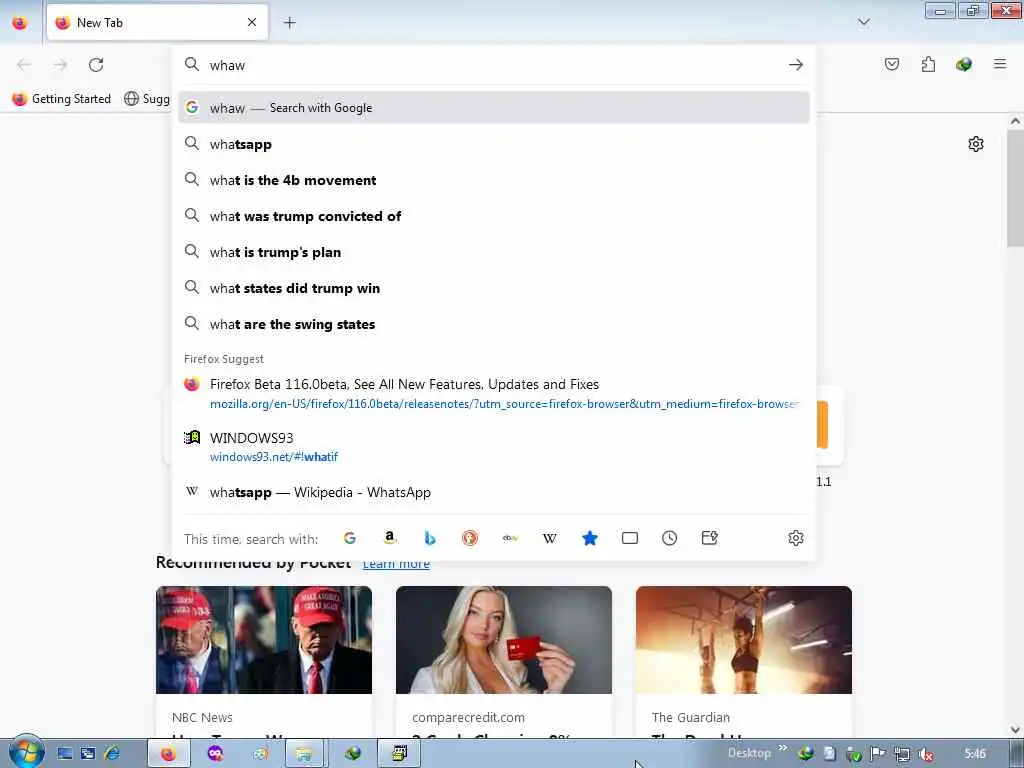
Task: Search this time with Bing icon
Action: coord(430,538)
